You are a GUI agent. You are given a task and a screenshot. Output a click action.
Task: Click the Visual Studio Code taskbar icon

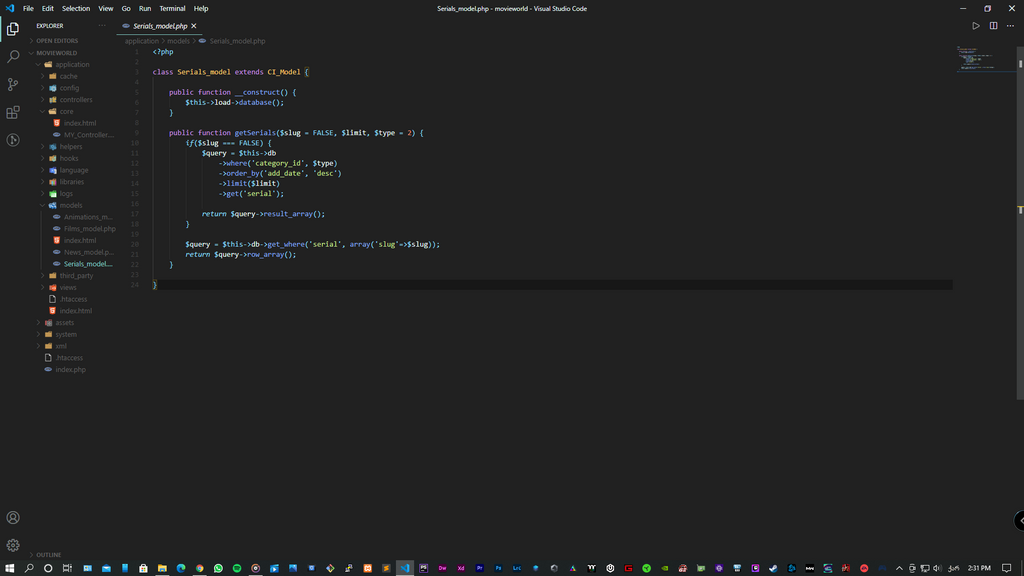(x=405, y=568)
